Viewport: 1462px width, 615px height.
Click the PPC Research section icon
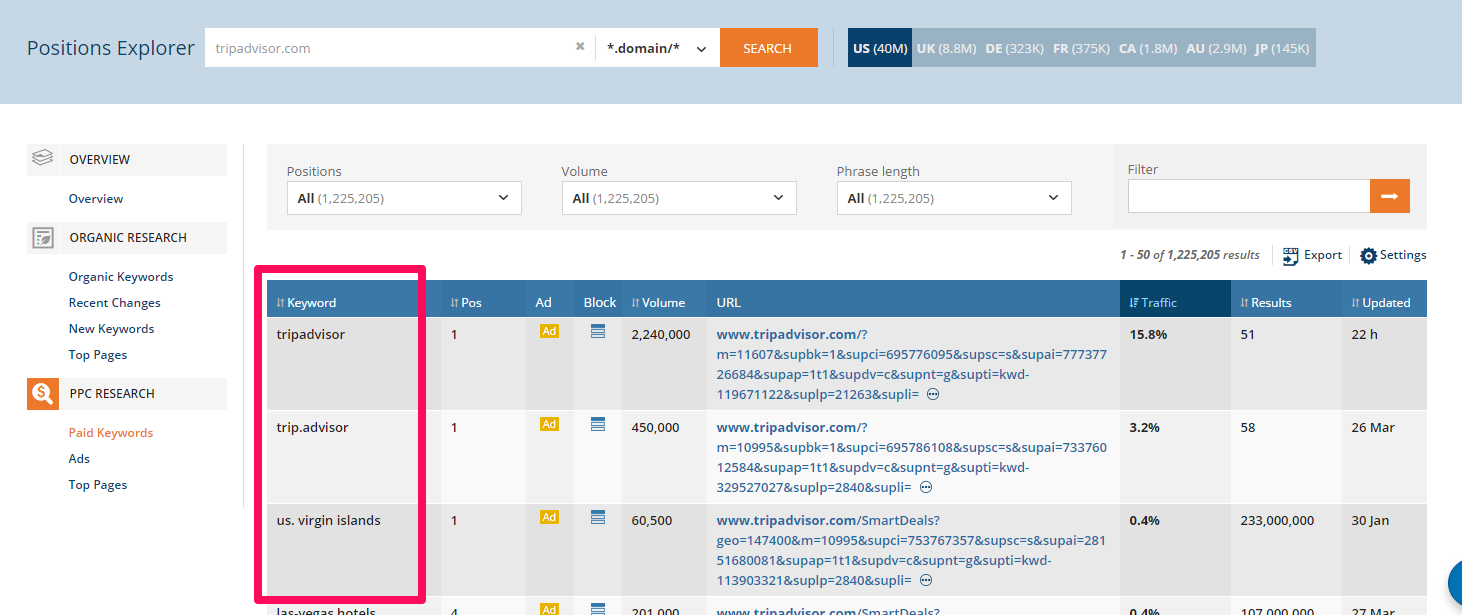click(x=42, y=394)
